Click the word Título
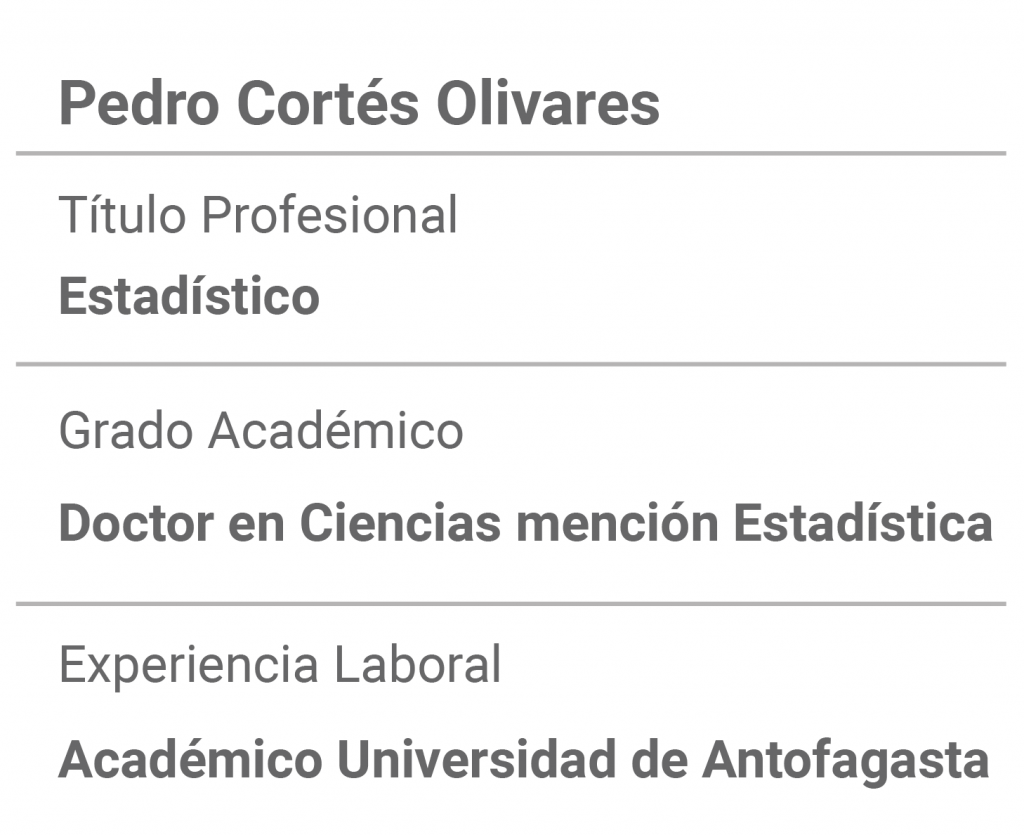The height and width of the screenshot is (835, 1024). pos(122,214)
